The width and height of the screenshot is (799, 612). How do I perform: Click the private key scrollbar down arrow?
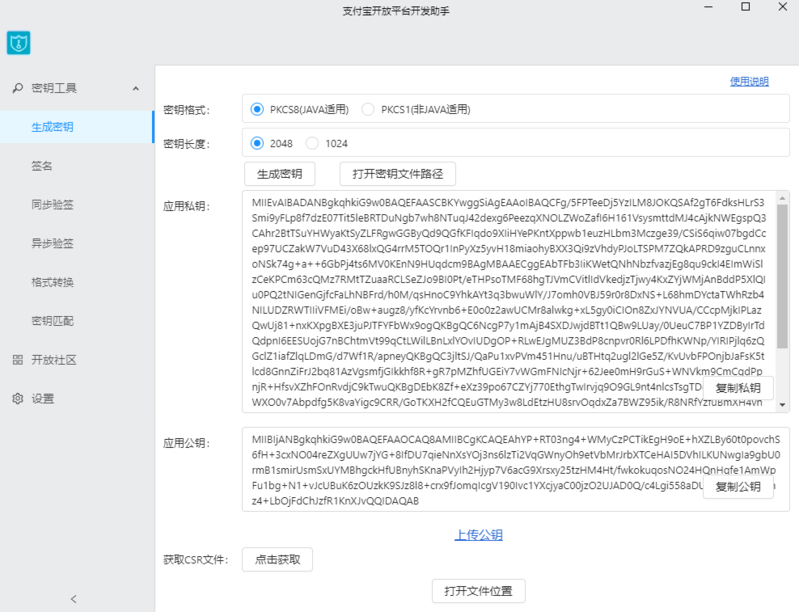(x=782, y=405)
